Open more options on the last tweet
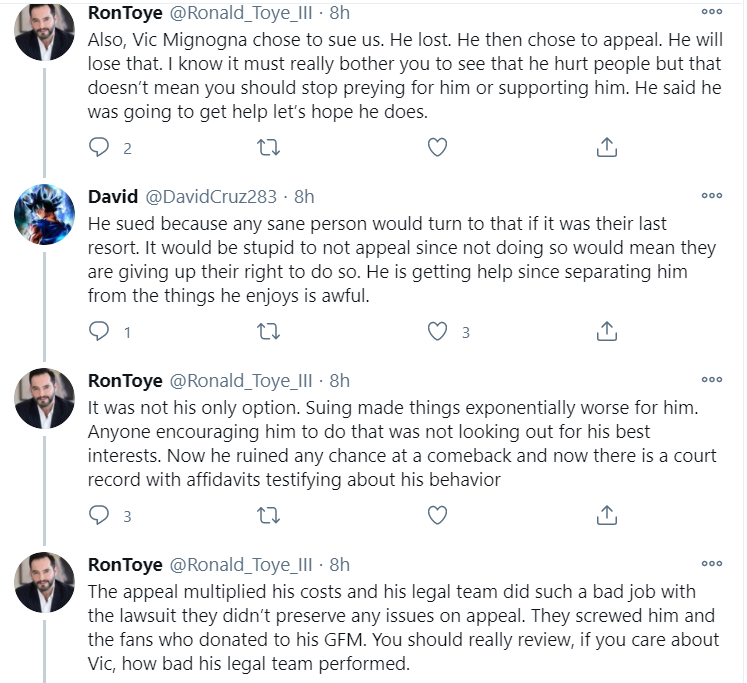Screen dimensions: 747x683 pyautogui.click(x=712, y=563)
